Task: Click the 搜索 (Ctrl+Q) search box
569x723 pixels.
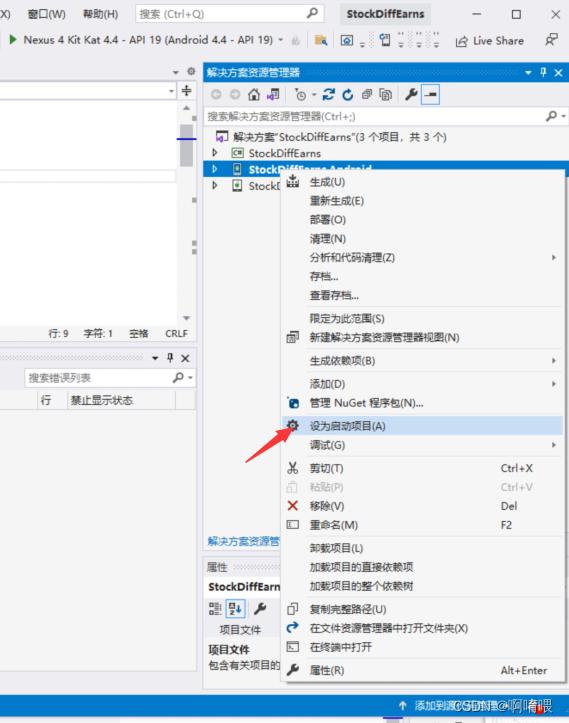Action: point(229,14)
